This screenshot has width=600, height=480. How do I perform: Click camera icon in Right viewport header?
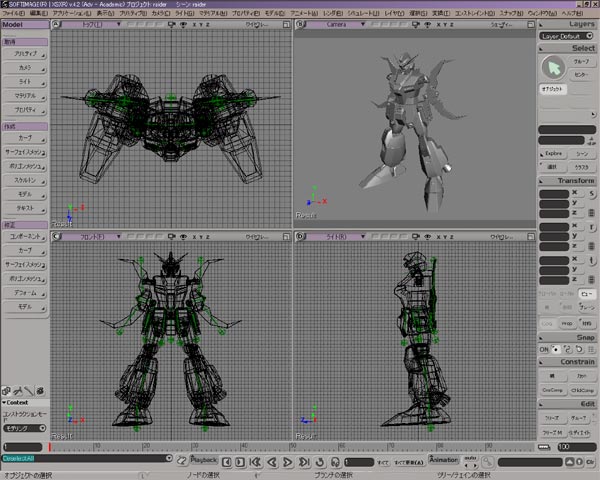(x=416, y=237)
